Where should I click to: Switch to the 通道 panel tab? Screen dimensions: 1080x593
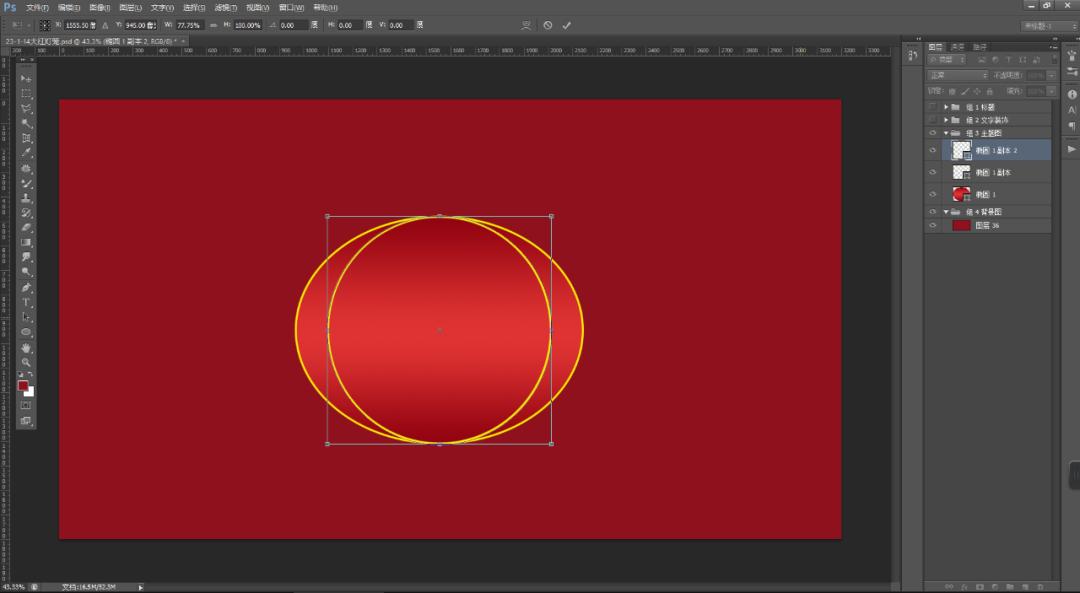pos(958,46)
